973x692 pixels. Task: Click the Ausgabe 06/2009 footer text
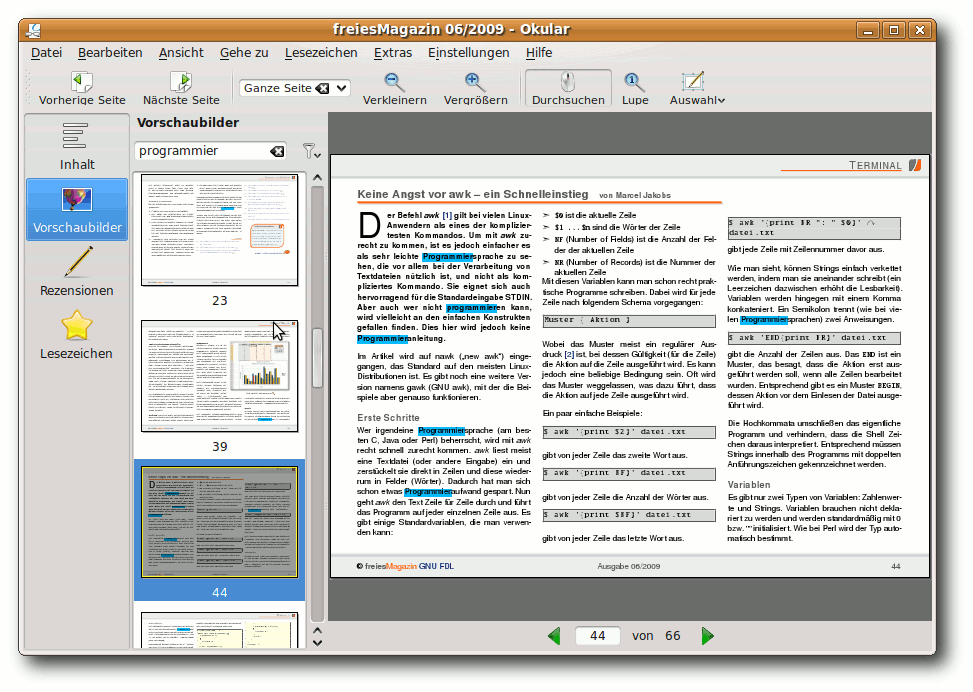629,566
